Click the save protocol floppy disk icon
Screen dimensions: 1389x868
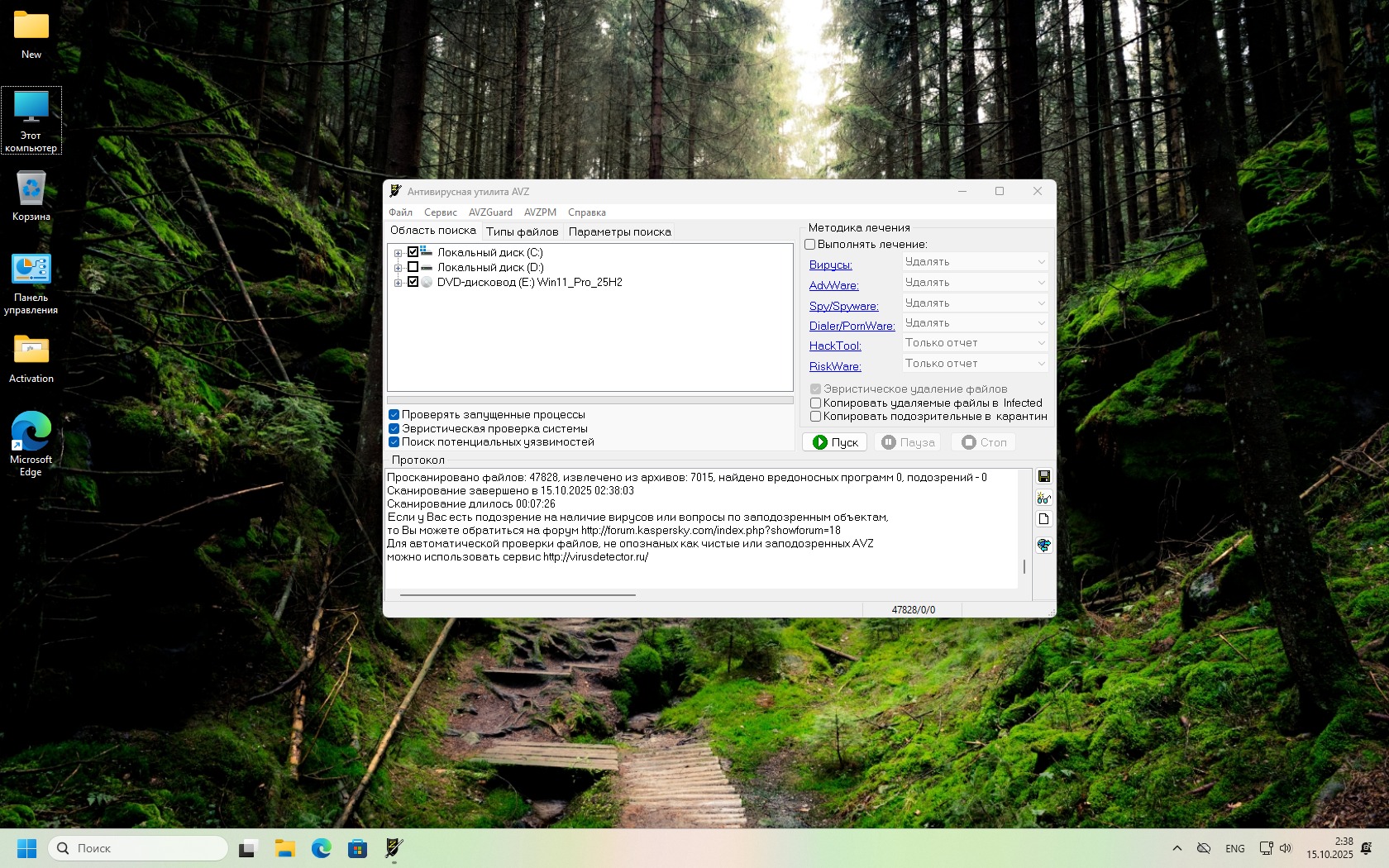(1043, 476)
